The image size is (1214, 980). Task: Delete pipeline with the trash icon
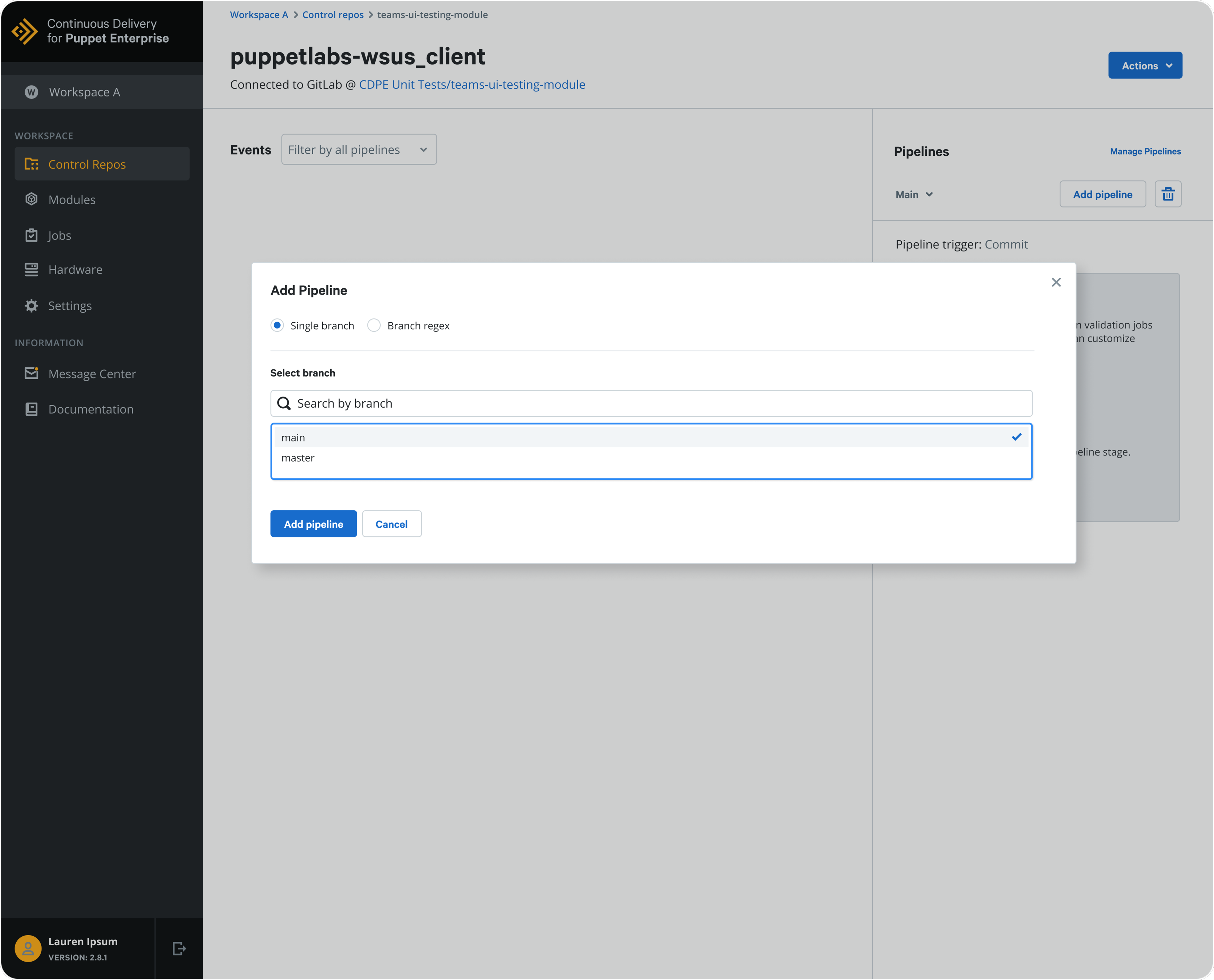tap(1168, 194)
